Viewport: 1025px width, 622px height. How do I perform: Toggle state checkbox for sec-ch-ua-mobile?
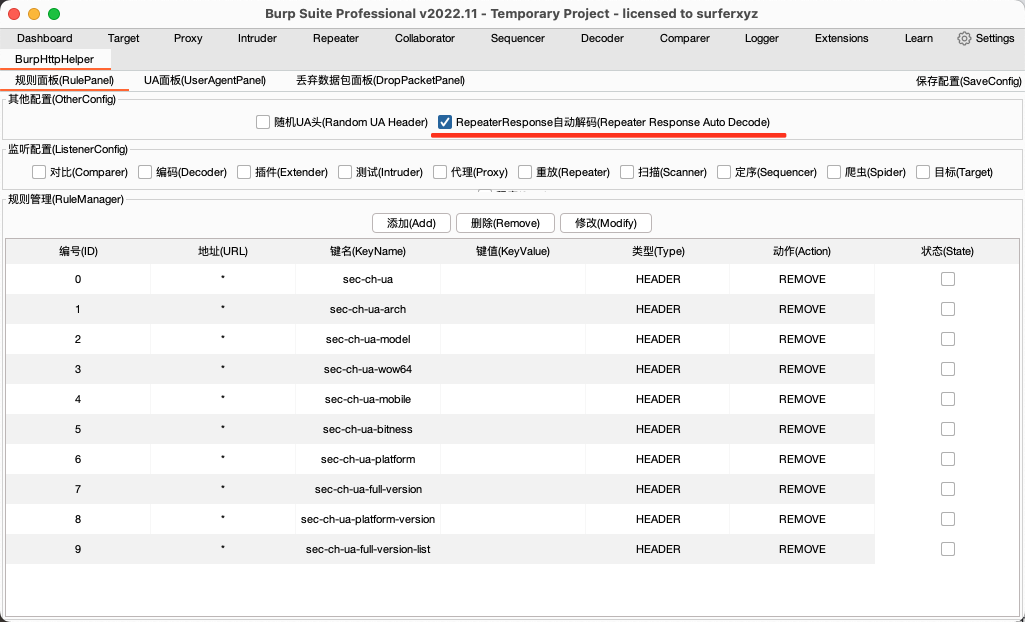point(948,399)
